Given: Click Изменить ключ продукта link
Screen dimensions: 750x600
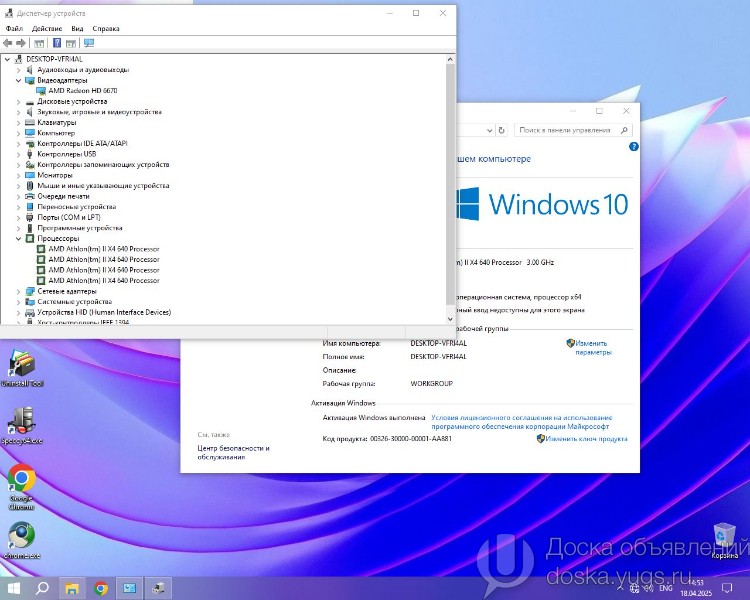Looking at the screenshot, I should click(586, 439).
